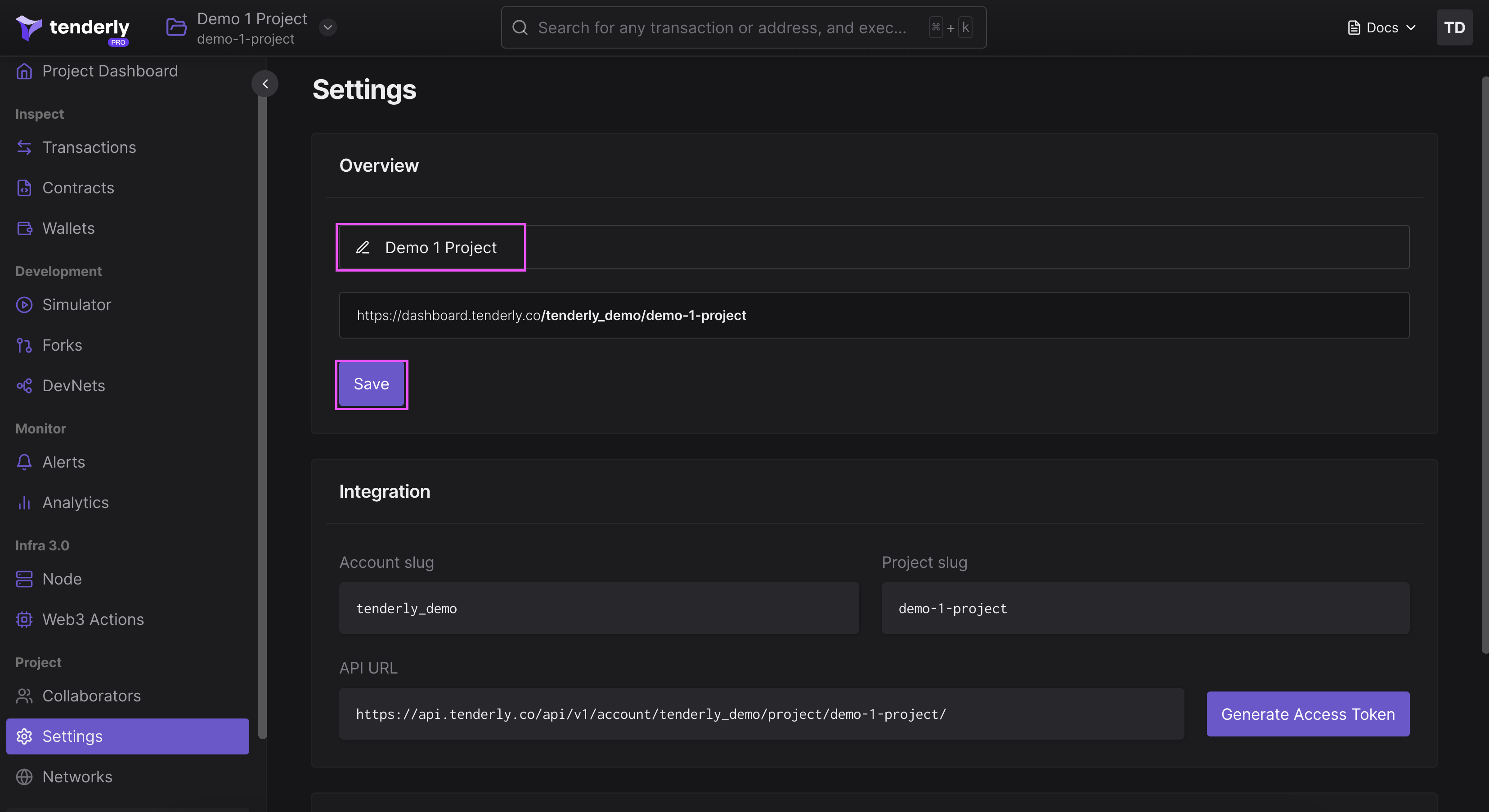Screen dimensions: 1489x812
Task: Click the API URL field
Action: pyautogui.click(x=761, y=714)
